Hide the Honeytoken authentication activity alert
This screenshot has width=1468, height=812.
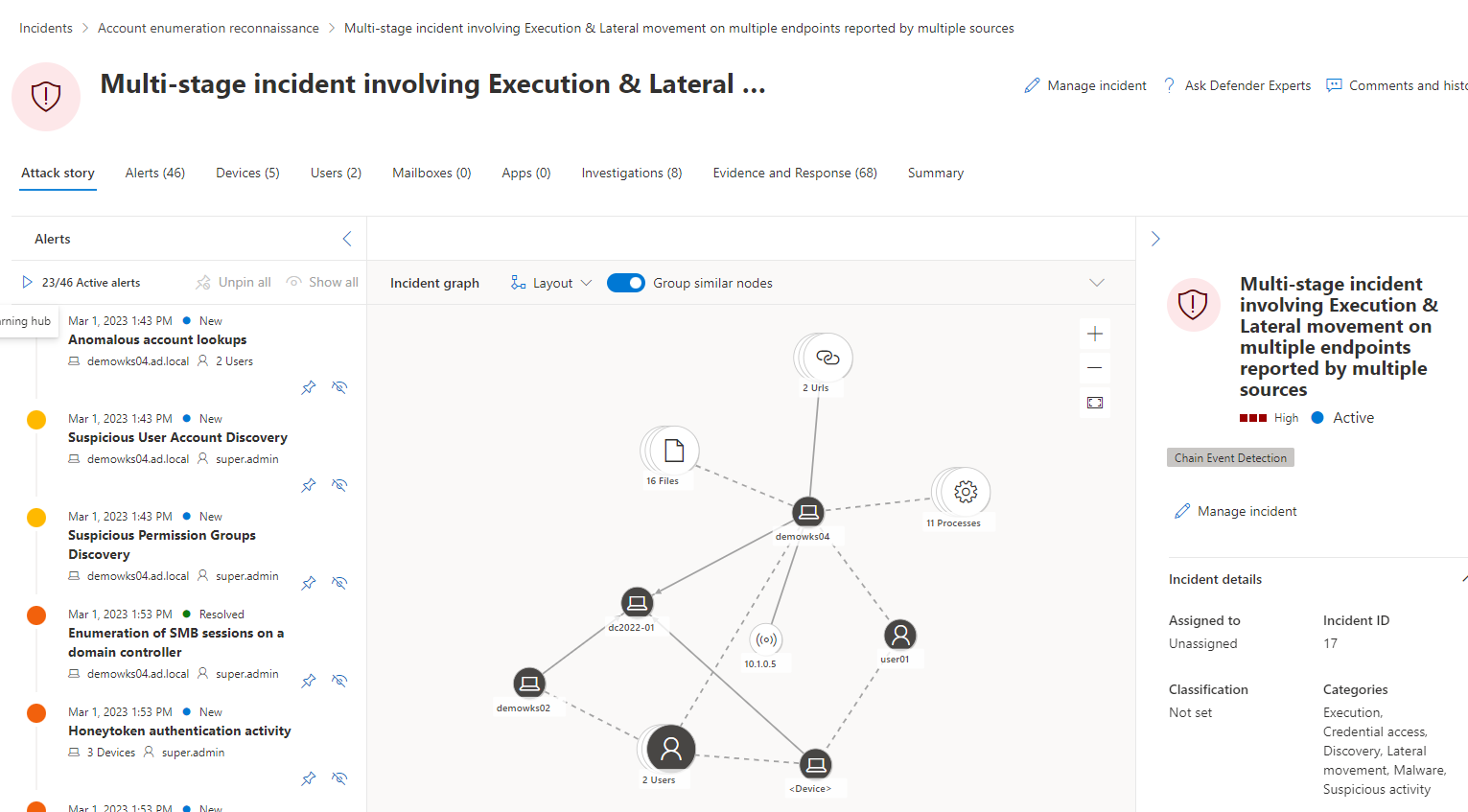click(x=339, y=778)
